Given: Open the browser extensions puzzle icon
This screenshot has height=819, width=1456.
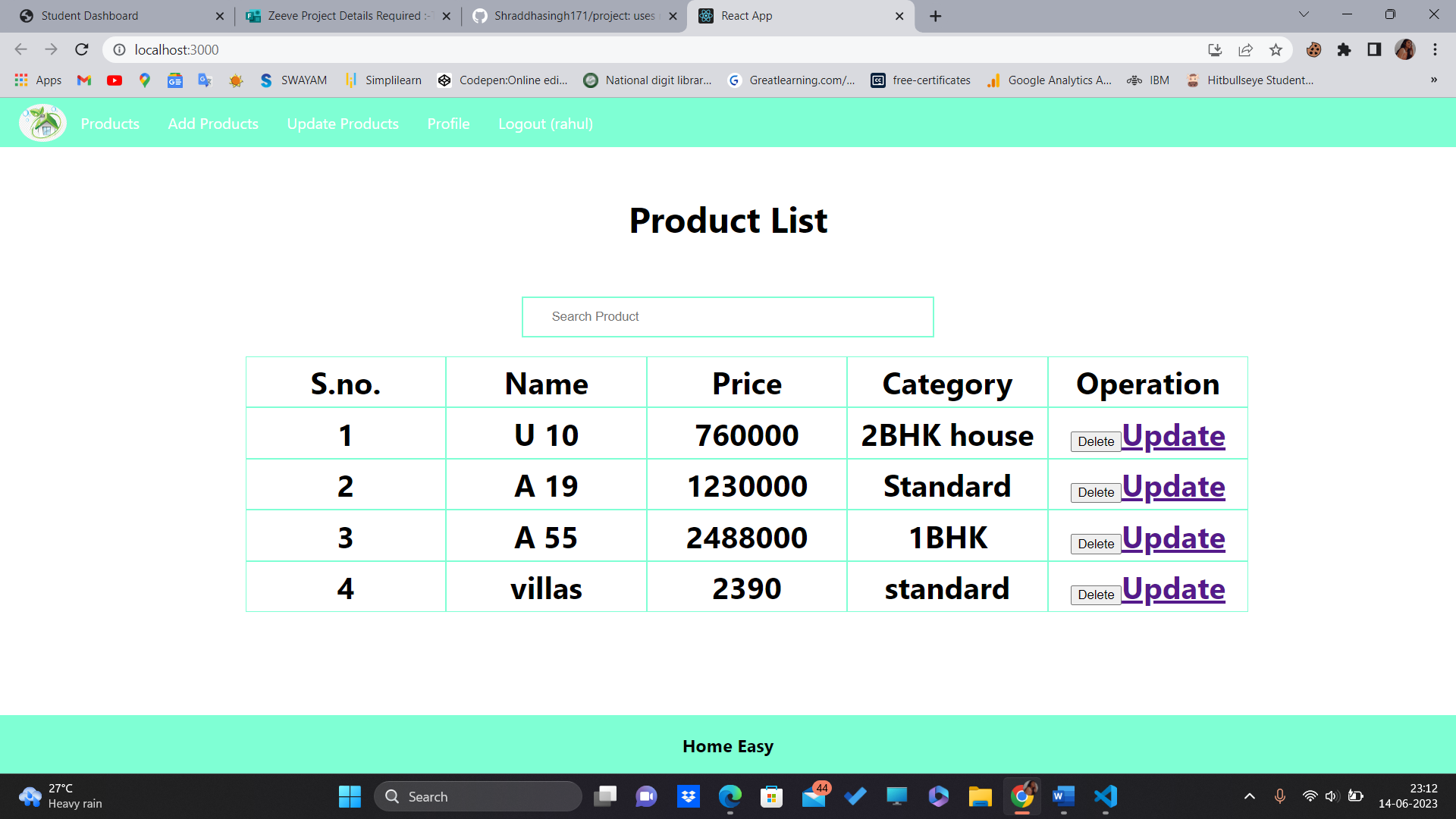Looking at the screenshot, I should point(1345,50).
